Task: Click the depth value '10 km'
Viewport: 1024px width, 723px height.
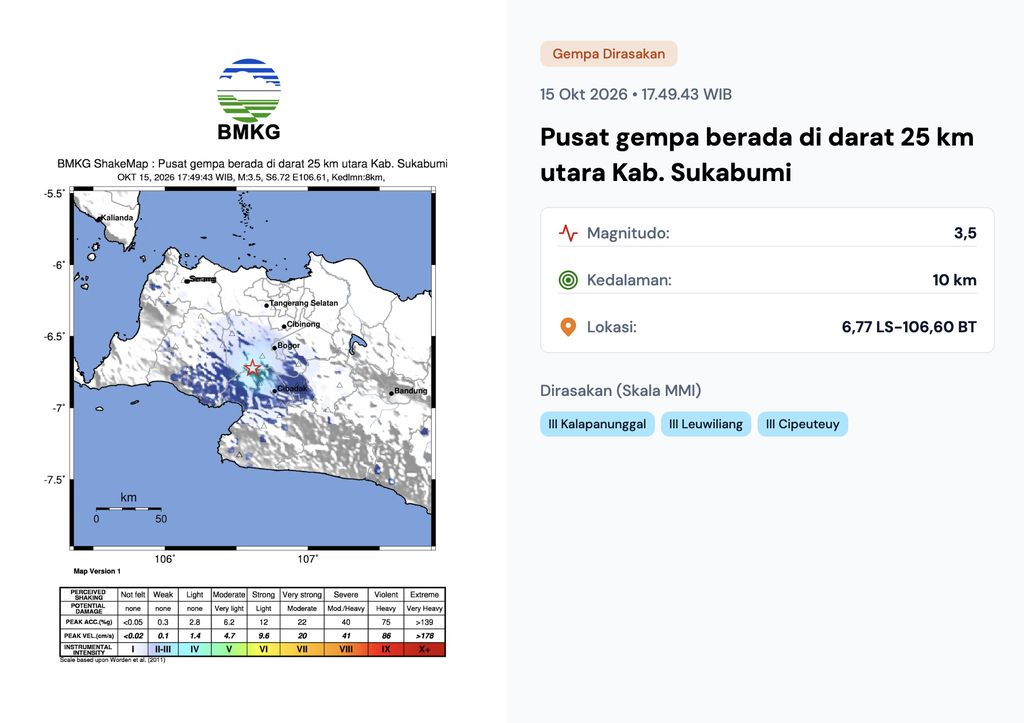Action: [954, 280]
